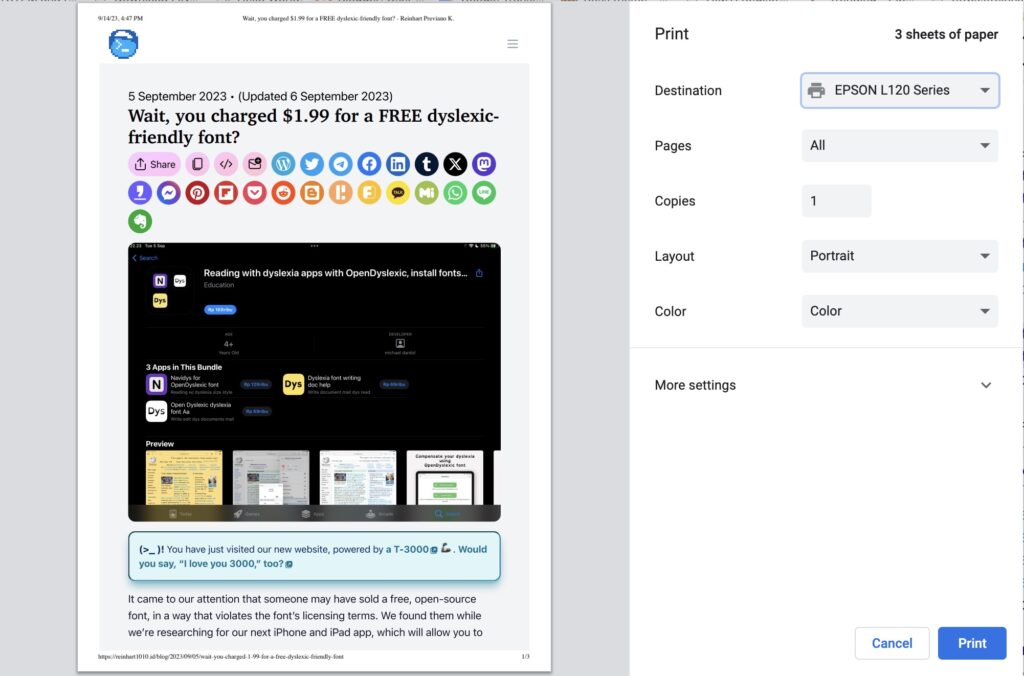Open the hamburger menu in the page preview

(513, 44)
